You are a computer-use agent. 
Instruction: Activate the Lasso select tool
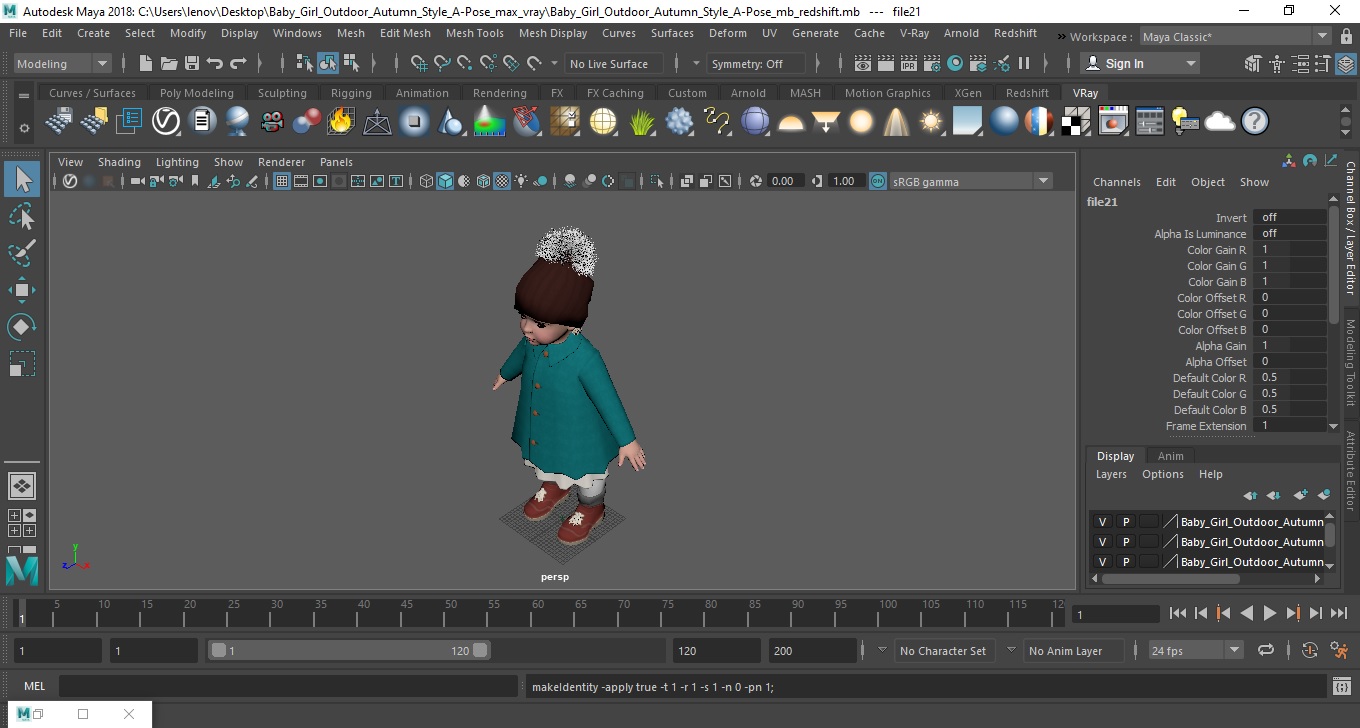pos(22,216)
